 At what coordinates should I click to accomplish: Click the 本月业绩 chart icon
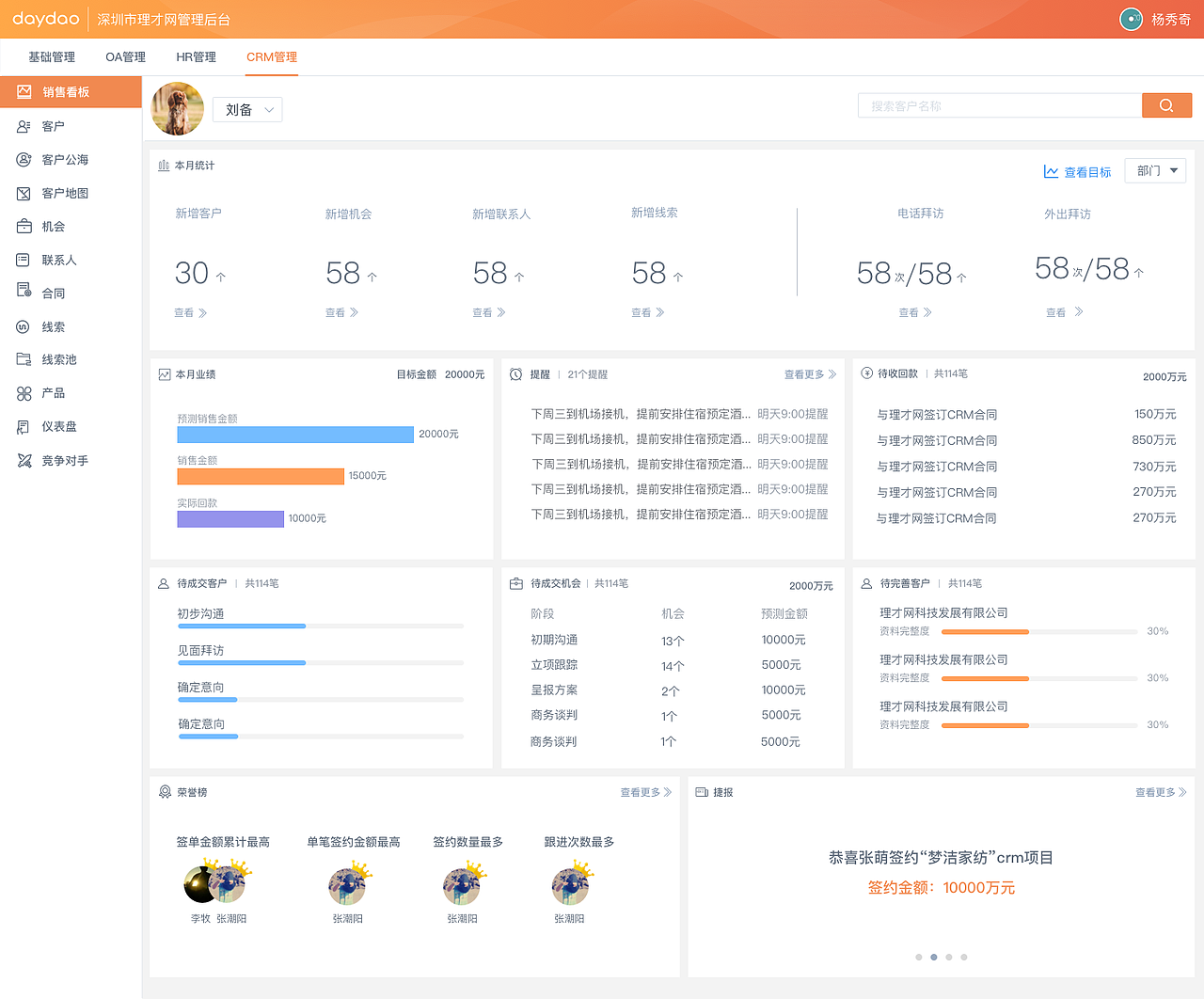(x=165, y=374)
